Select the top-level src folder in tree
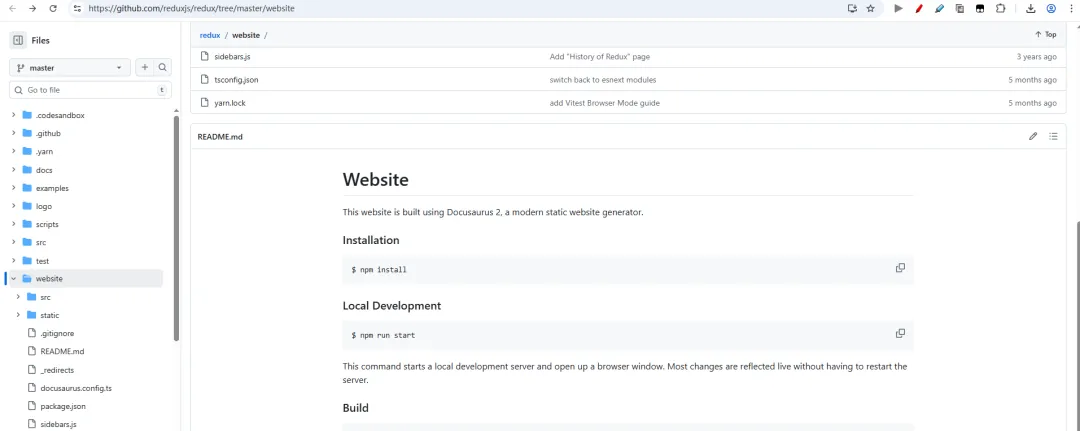 point(41,242)
